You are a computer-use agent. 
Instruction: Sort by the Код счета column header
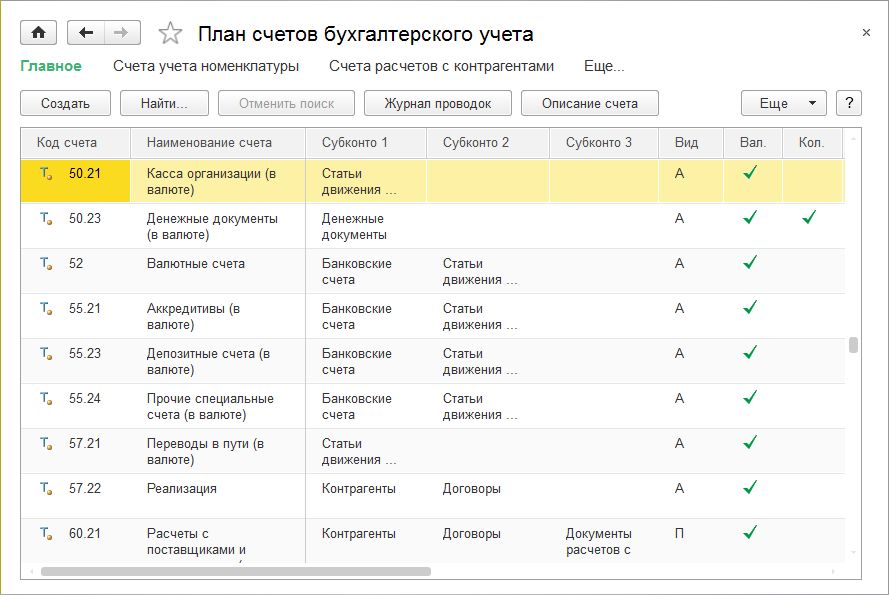point(67,142)
